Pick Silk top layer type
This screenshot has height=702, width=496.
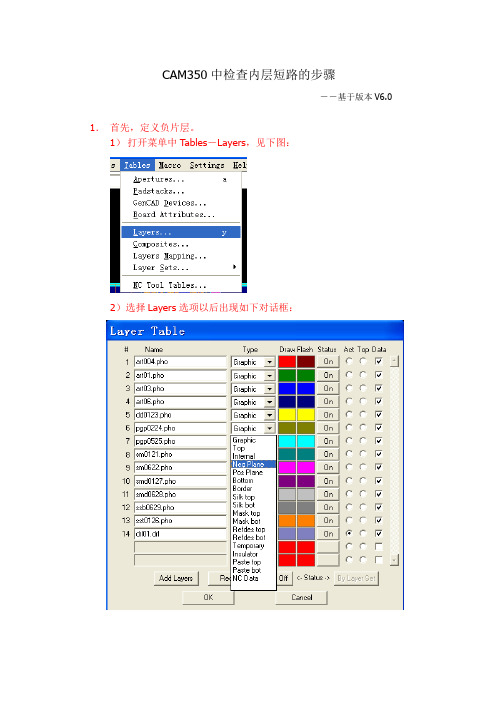pyautogui.click(x=253, y=497)
